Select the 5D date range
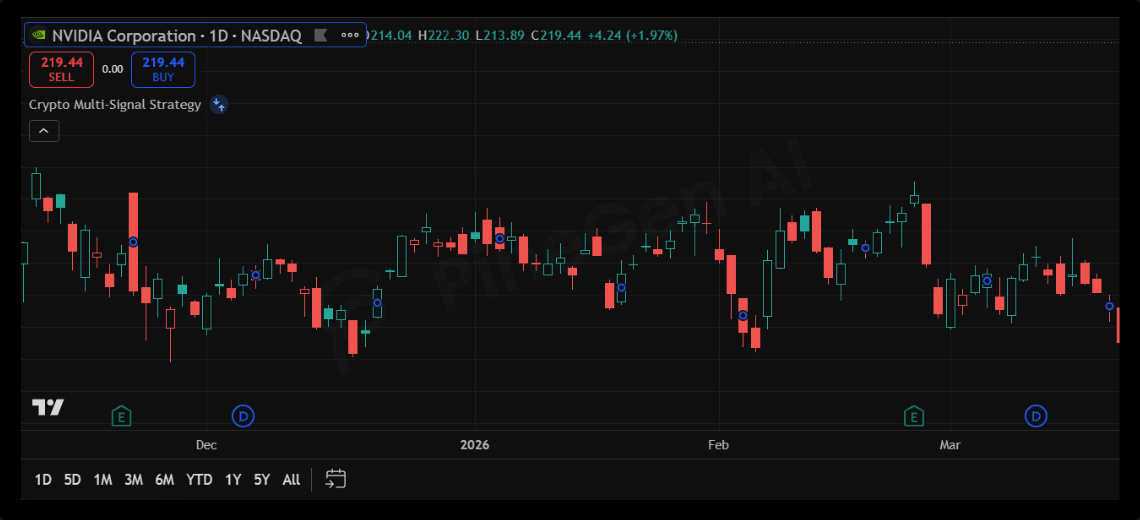The width and height of the screenshot is (1140, 520). coord(73,480)
